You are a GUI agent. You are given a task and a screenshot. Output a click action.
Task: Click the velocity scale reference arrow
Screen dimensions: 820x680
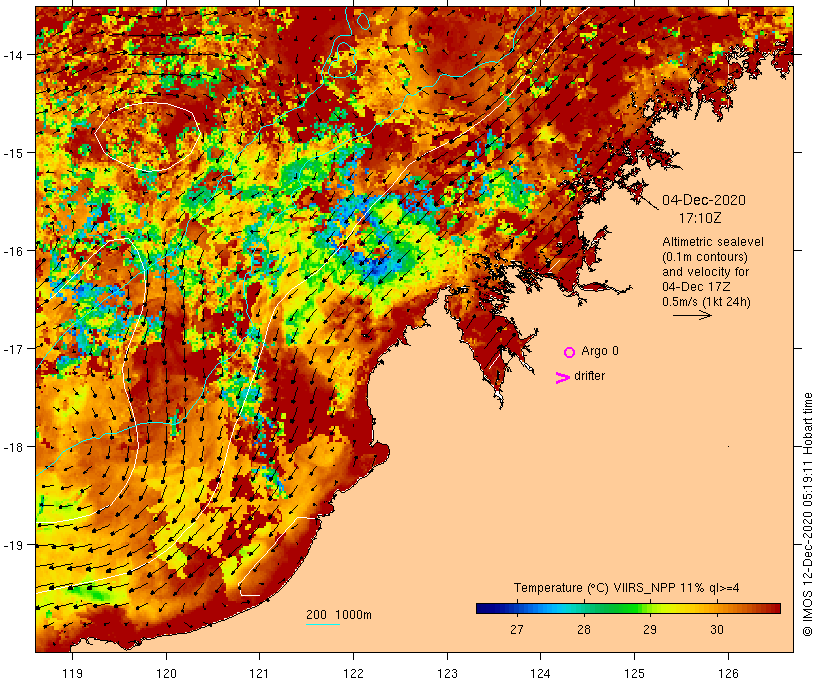tap(692, 315)
